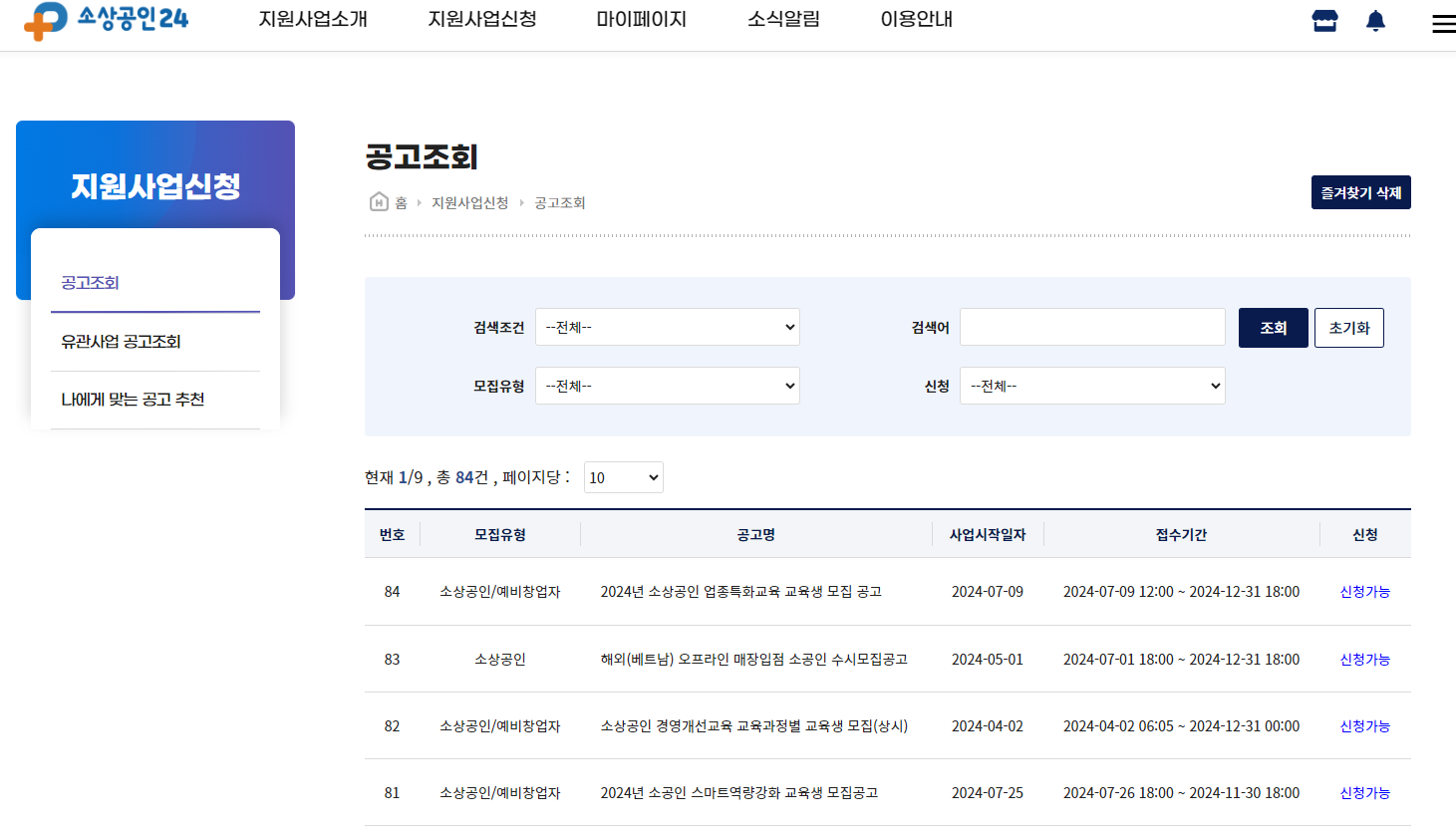Click the home icon in the breadcrumb

pos(379,202)
